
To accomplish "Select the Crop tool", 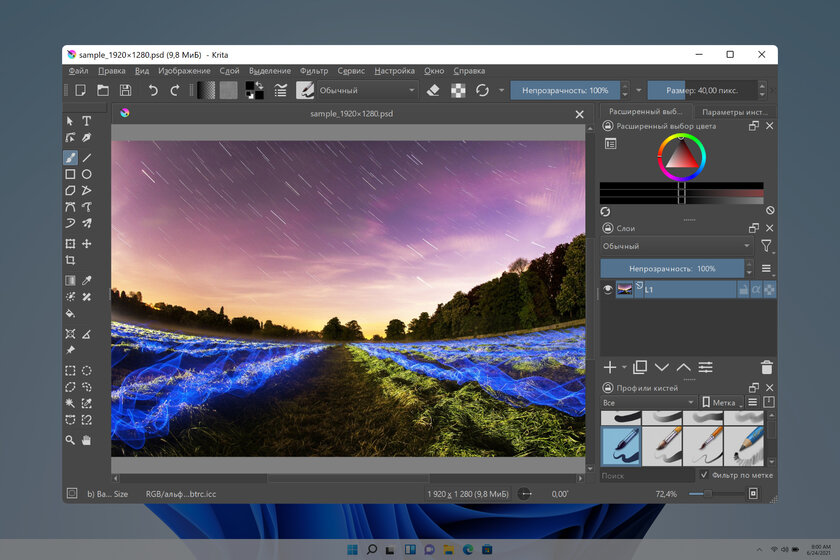I will tap(70, 260).
